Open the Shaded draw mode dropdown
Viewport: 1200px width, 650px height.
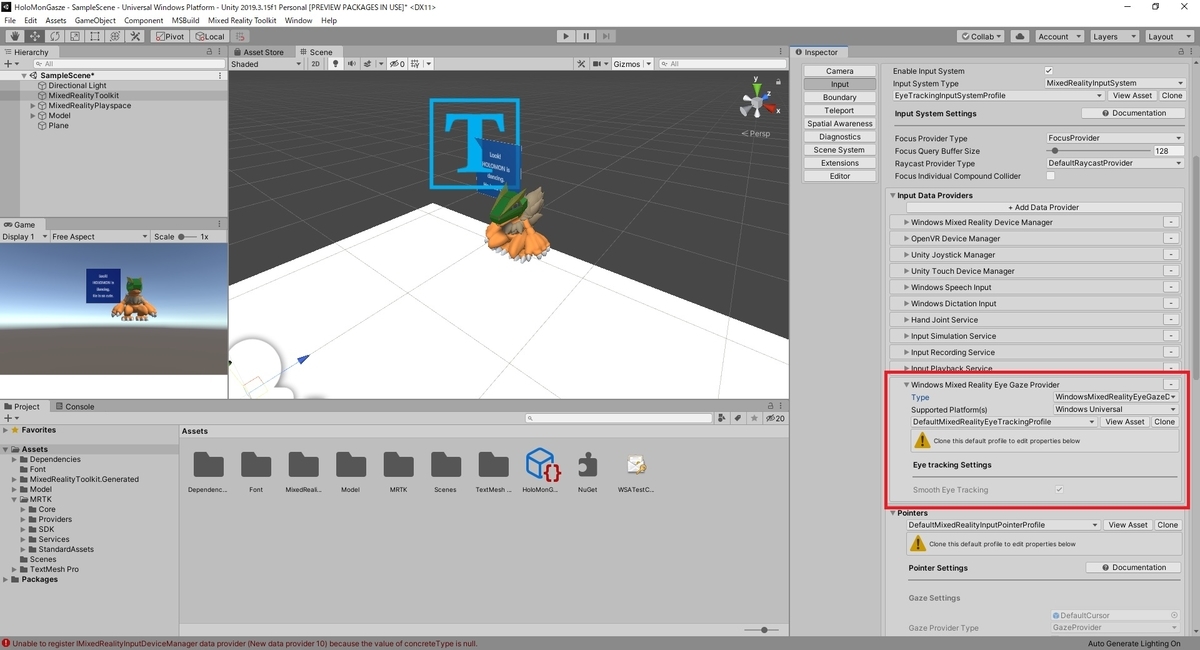(x=264, y=64)
